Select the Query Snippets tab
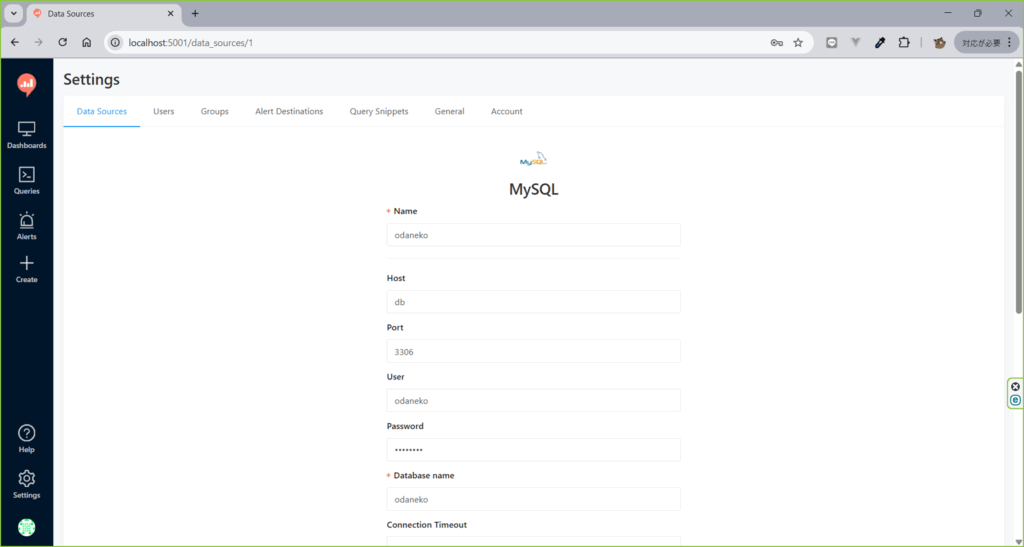 (x=378, y=111)
